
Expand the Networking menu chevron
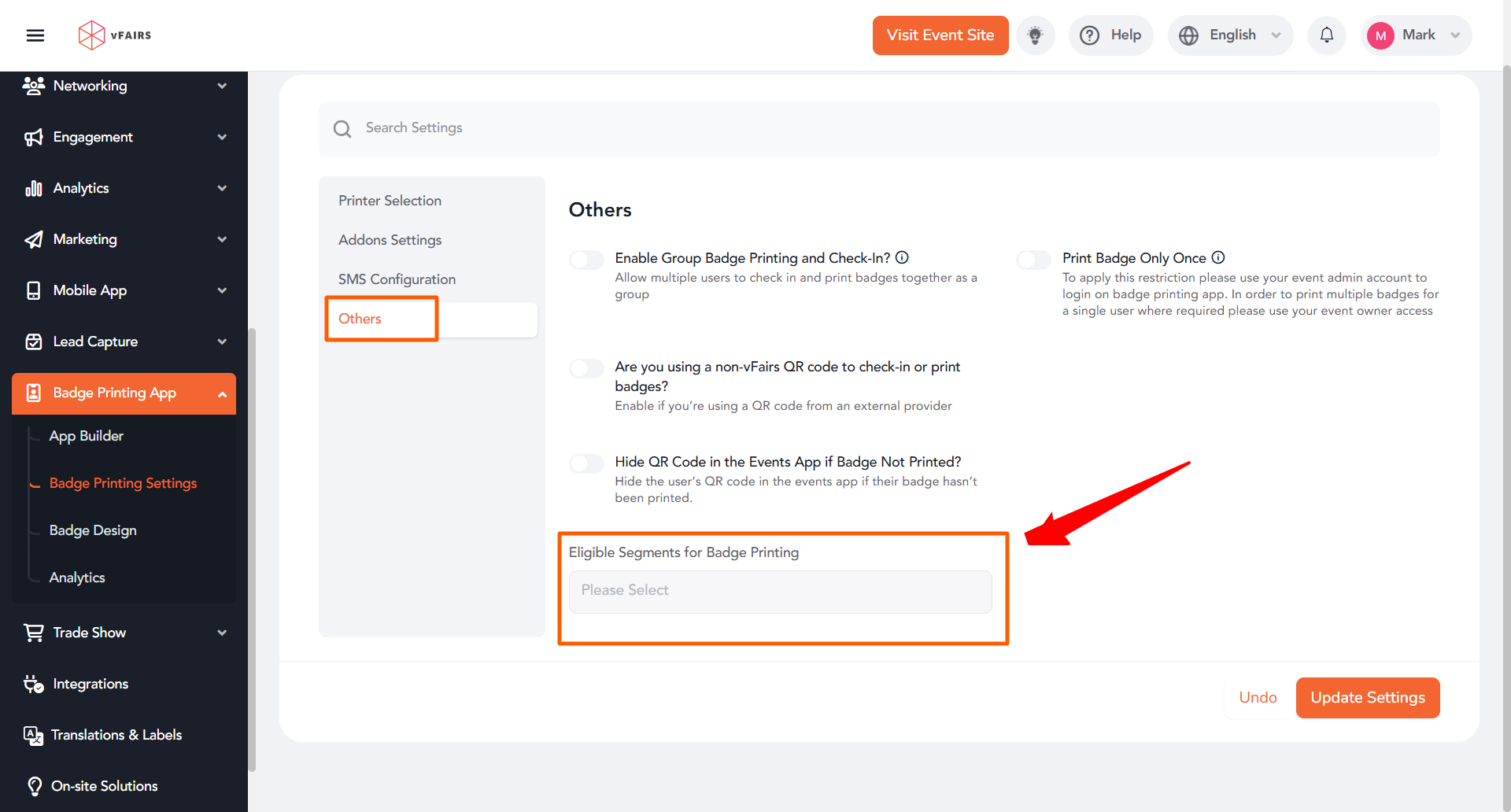(222, 86)
